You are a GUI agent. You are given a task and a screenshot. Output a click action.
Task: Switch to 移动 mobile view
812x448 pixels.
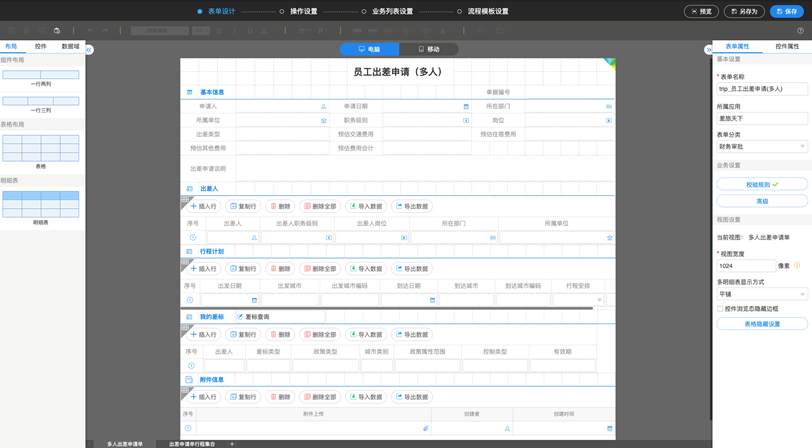coord(428,49)
